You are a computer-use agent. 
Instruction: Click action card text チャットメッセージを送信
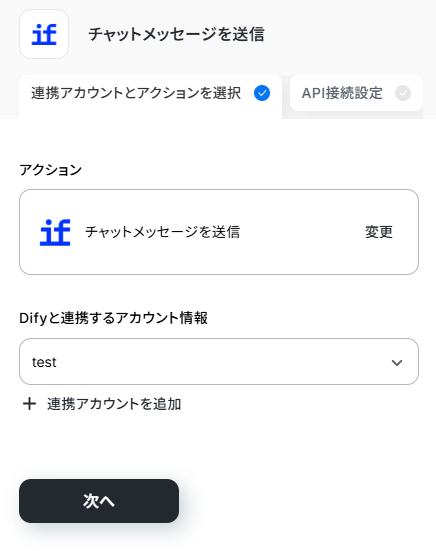click(x=163, y=232)
